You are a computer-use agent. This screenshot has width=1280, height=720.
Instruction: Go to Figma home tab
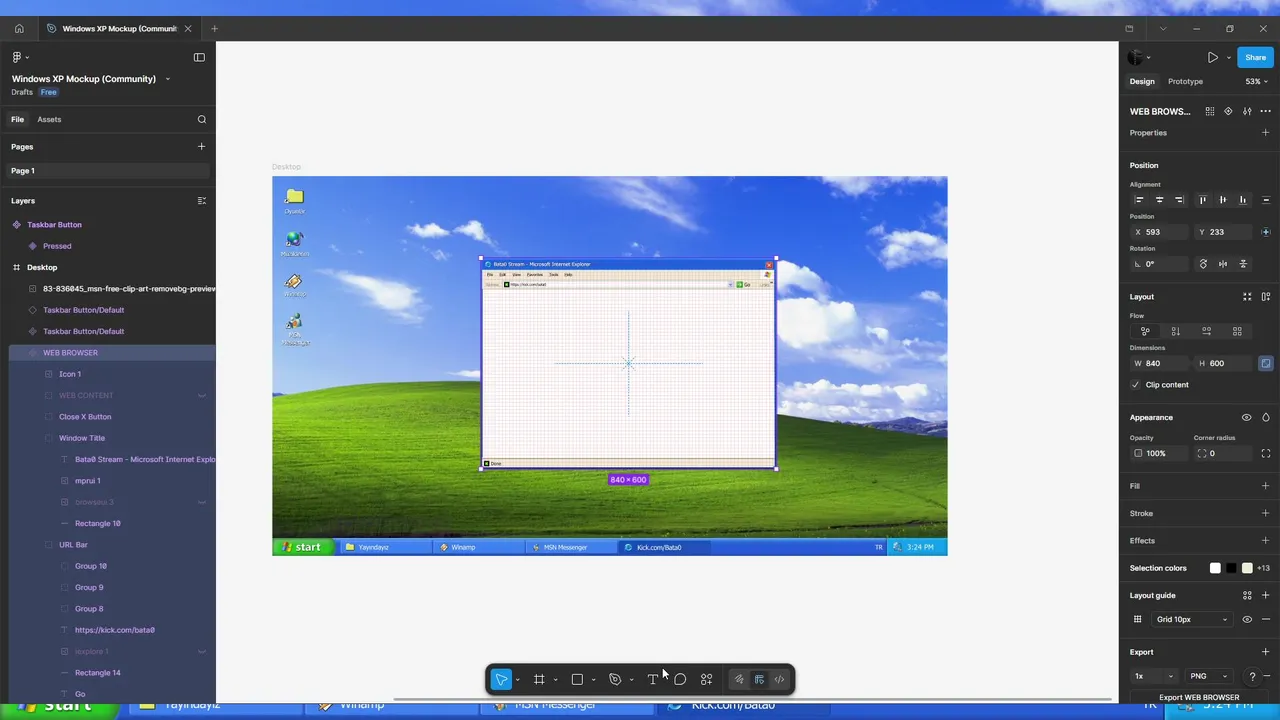click(x=18, y=29)
